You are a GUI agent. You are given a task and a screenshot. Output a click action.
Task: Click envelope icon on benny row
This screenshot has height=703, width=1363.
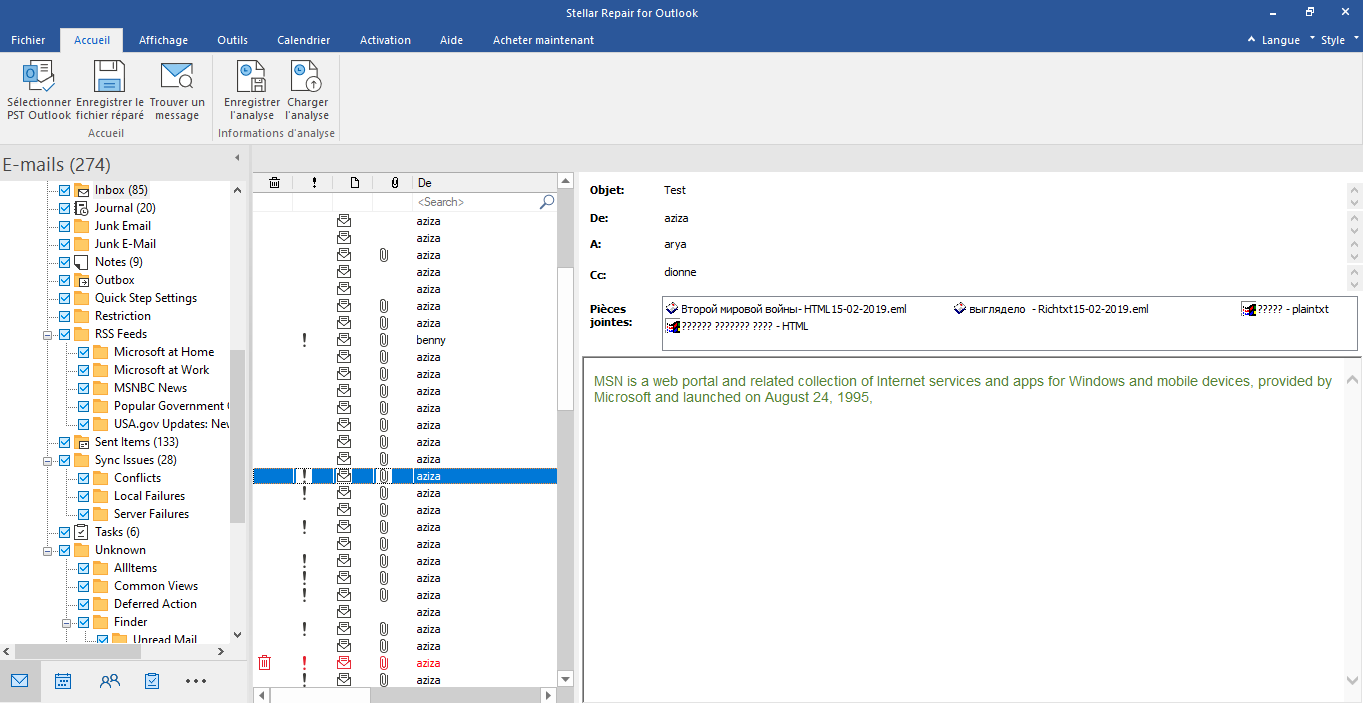point(344,340)
